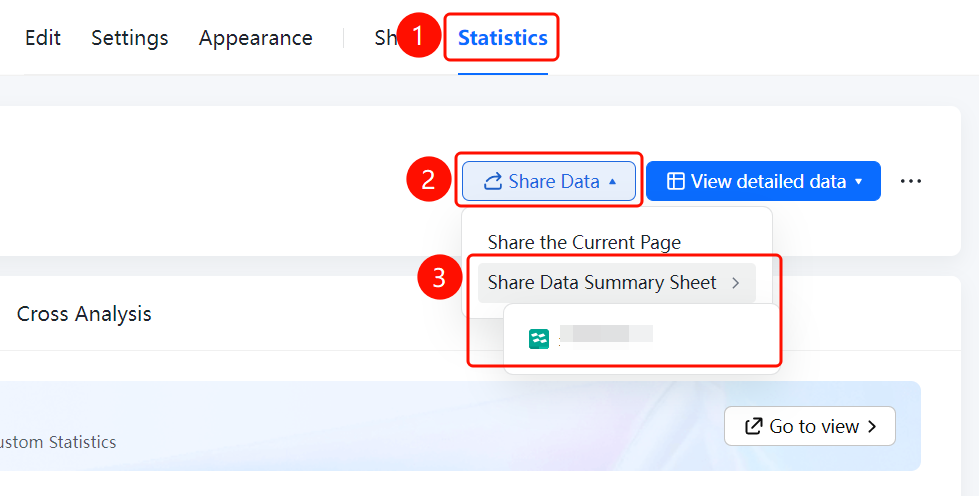Click the Go to view button
This screenshot has width=979, height=496.
(x=810, y=426)
